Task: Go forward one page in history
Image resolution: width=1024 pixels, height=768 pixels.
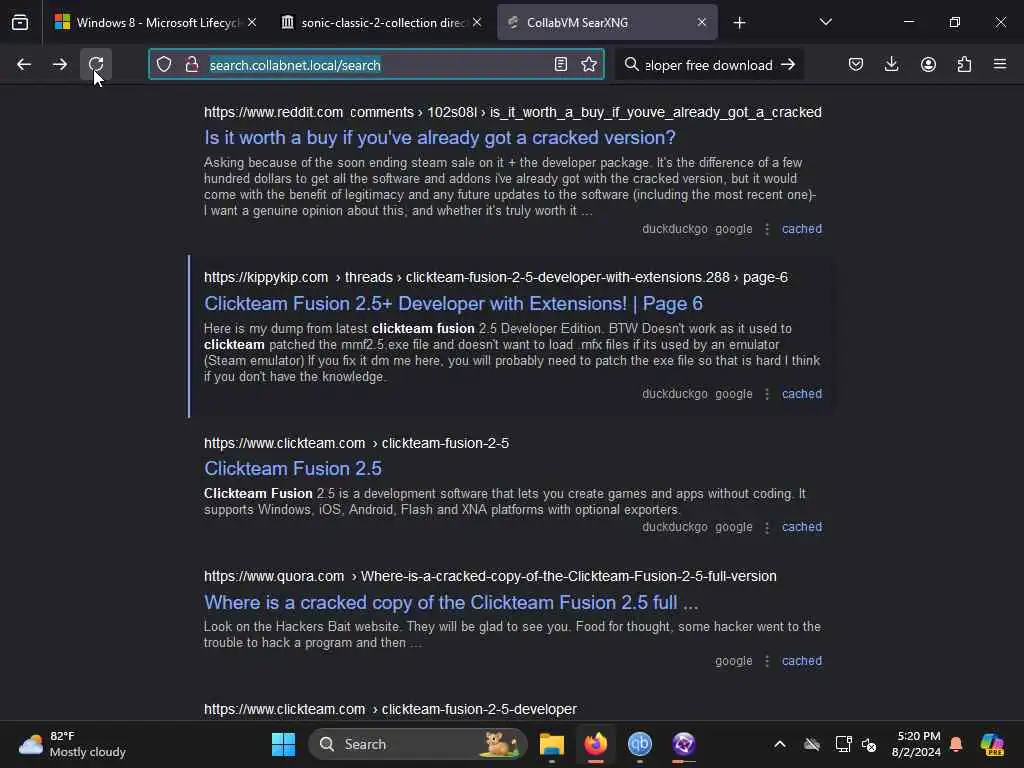Action: pyautogui.click(x=59, y=65)
